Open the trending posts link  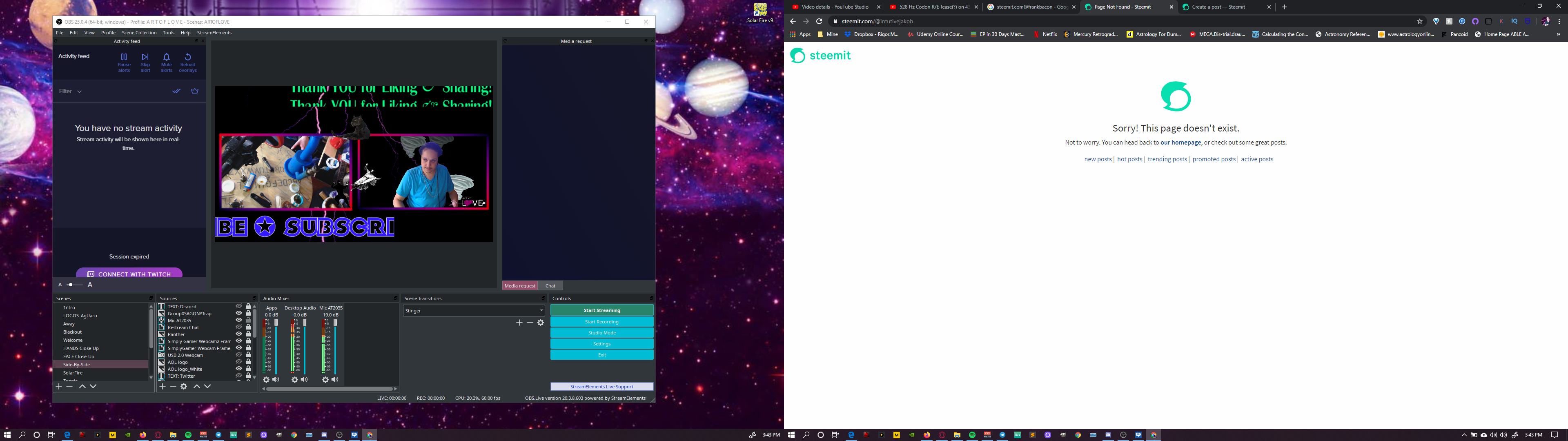pos(1167,159)
